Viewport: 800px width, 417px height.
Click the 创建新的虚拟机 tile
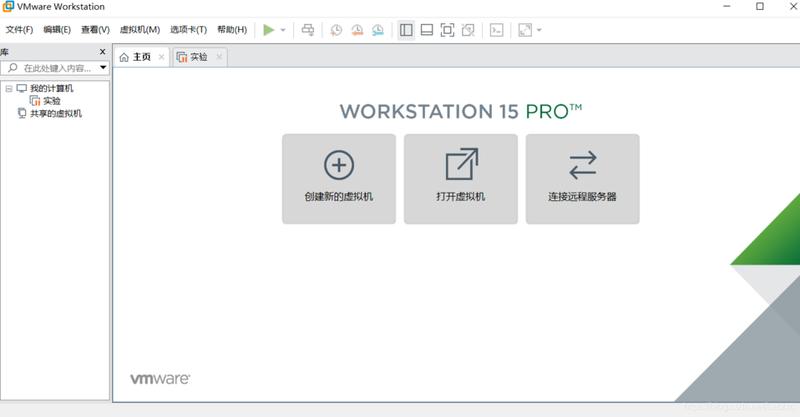click(339, 179)
